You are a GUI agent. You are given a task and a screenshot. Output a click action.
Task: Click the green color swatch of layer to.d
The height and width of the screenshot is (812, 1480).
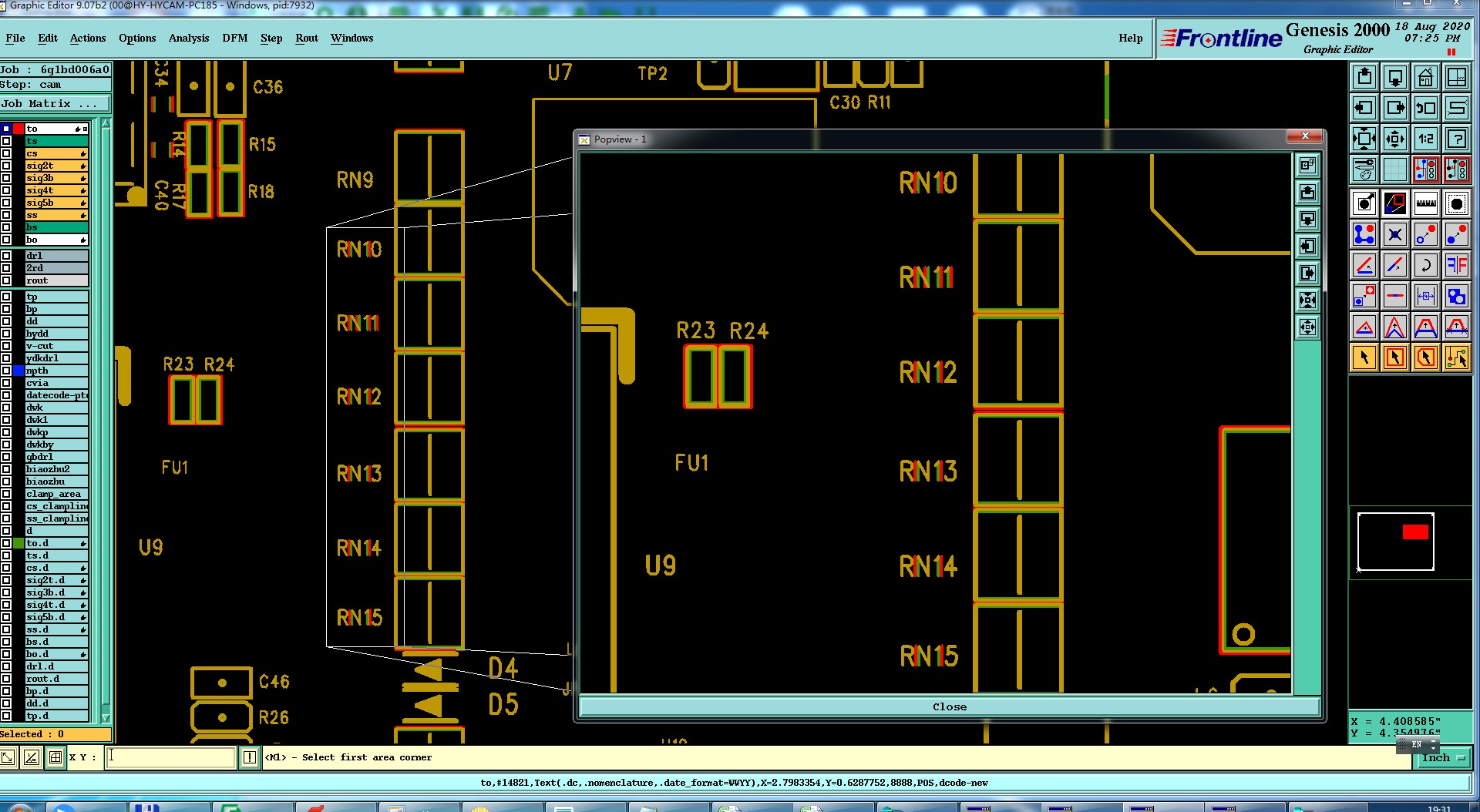click(18, 543)
